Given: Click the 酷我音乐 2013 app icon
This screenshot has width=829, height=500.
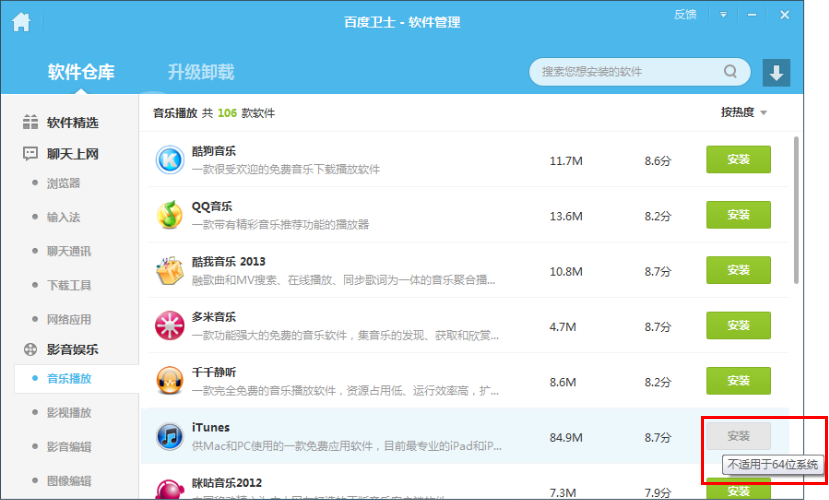Looking at the screenshot, I should [x=169, y=270].
